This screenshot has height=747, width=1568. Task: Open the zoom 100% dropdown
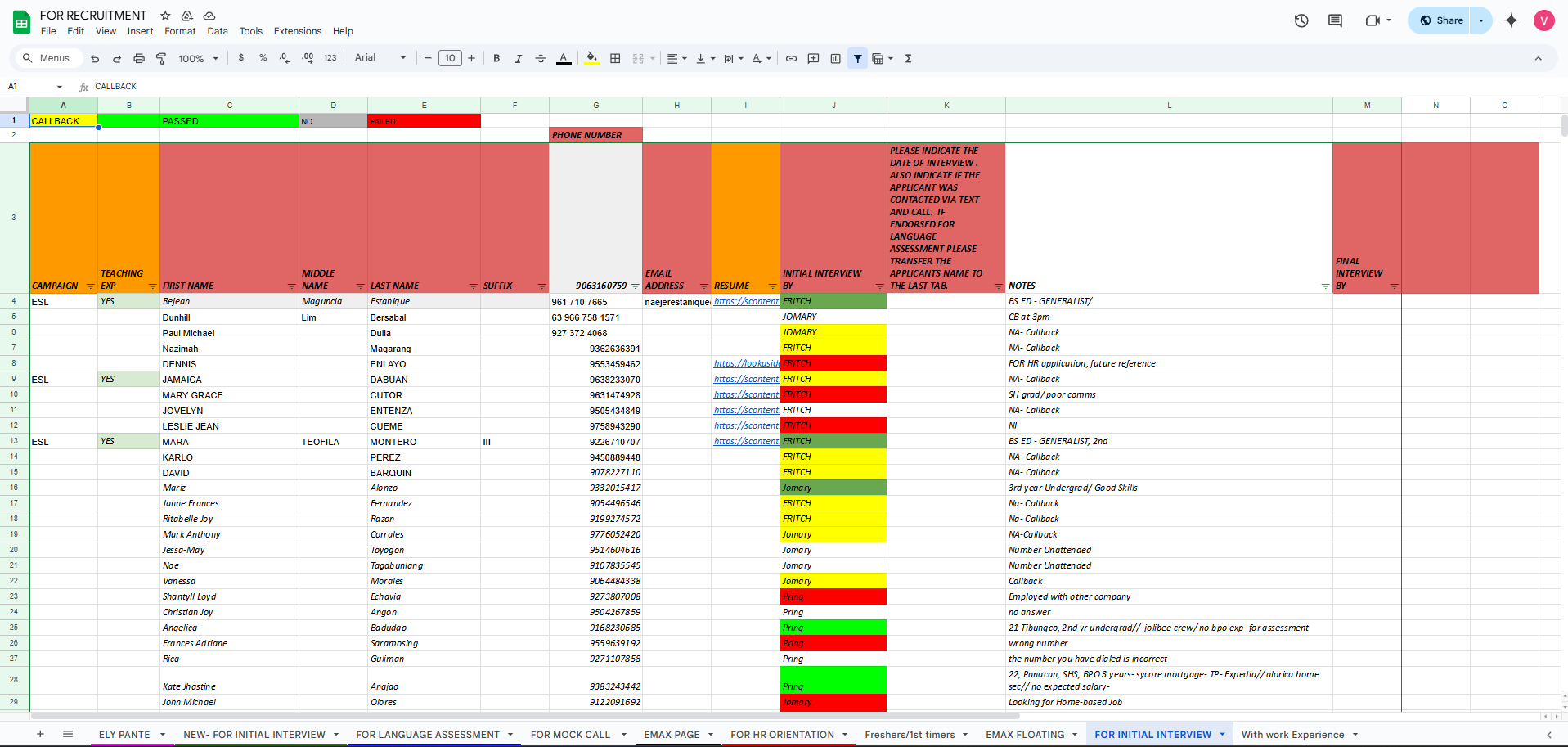point(199,58)
